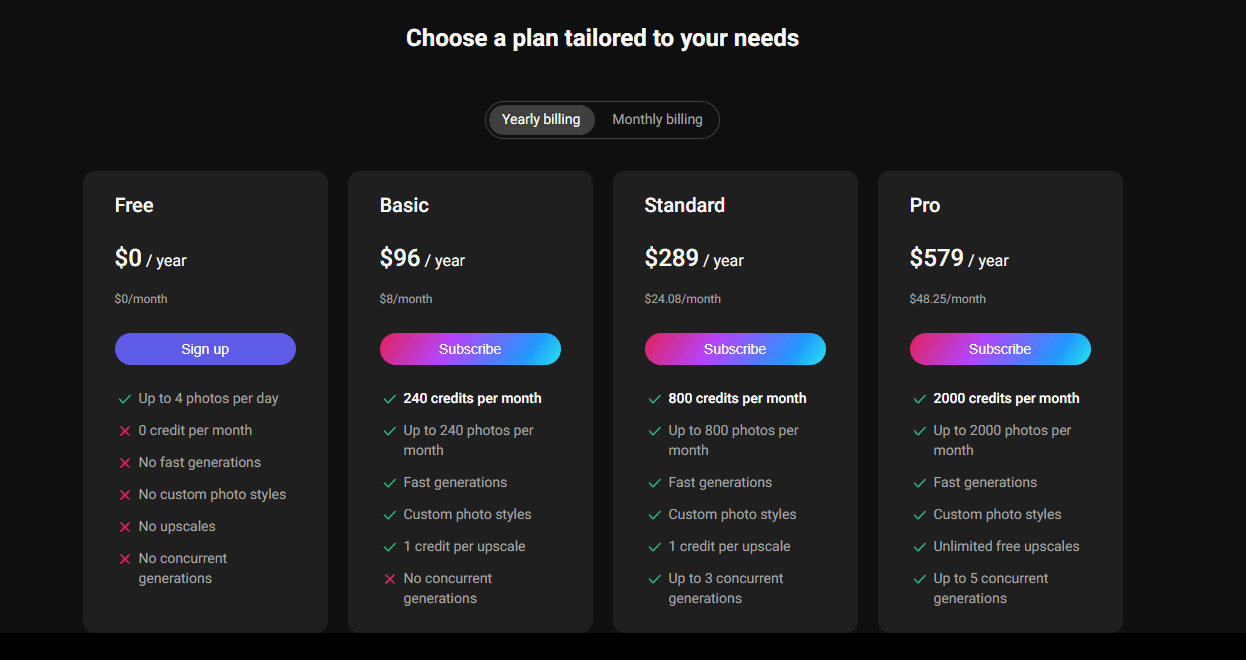Click checkmark beside Up to 4 photos per day
The image size is (1246, 660).
tap(125, 399)
